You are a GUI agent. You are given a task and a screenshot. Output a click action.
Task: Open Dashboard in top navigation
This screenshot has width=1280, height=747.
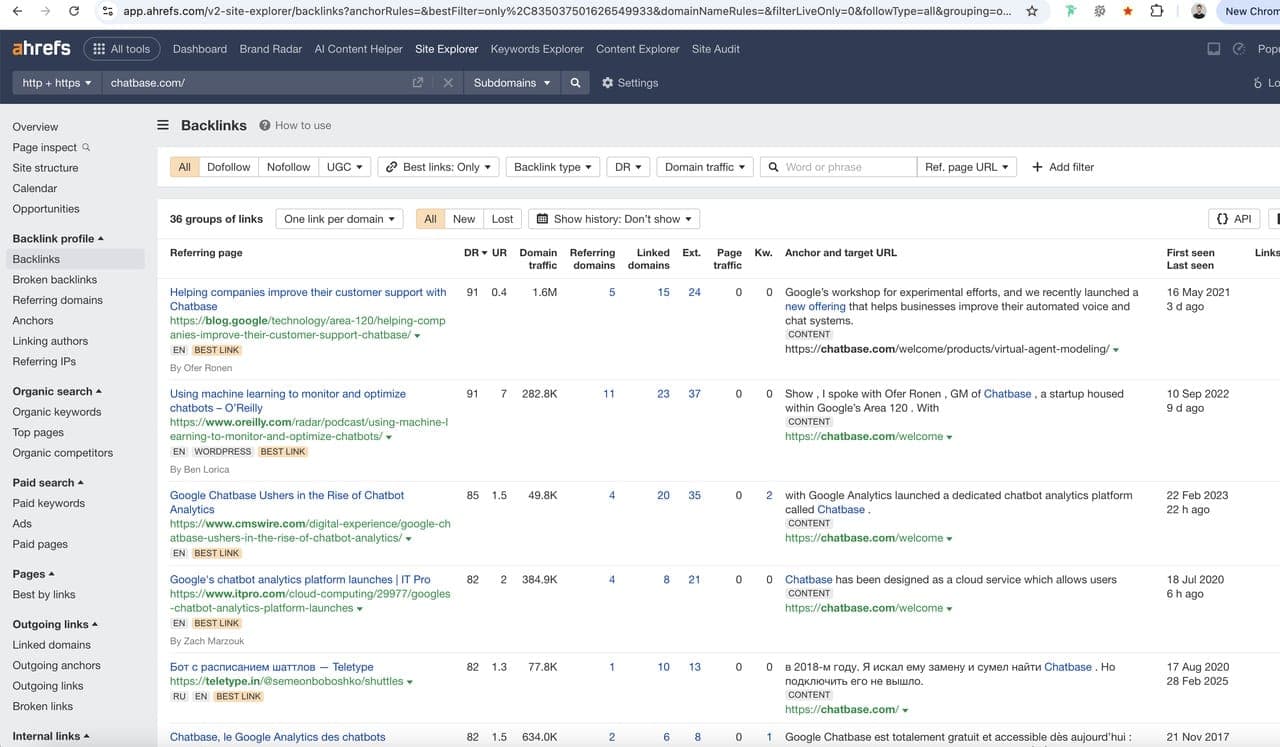[200, 48]
